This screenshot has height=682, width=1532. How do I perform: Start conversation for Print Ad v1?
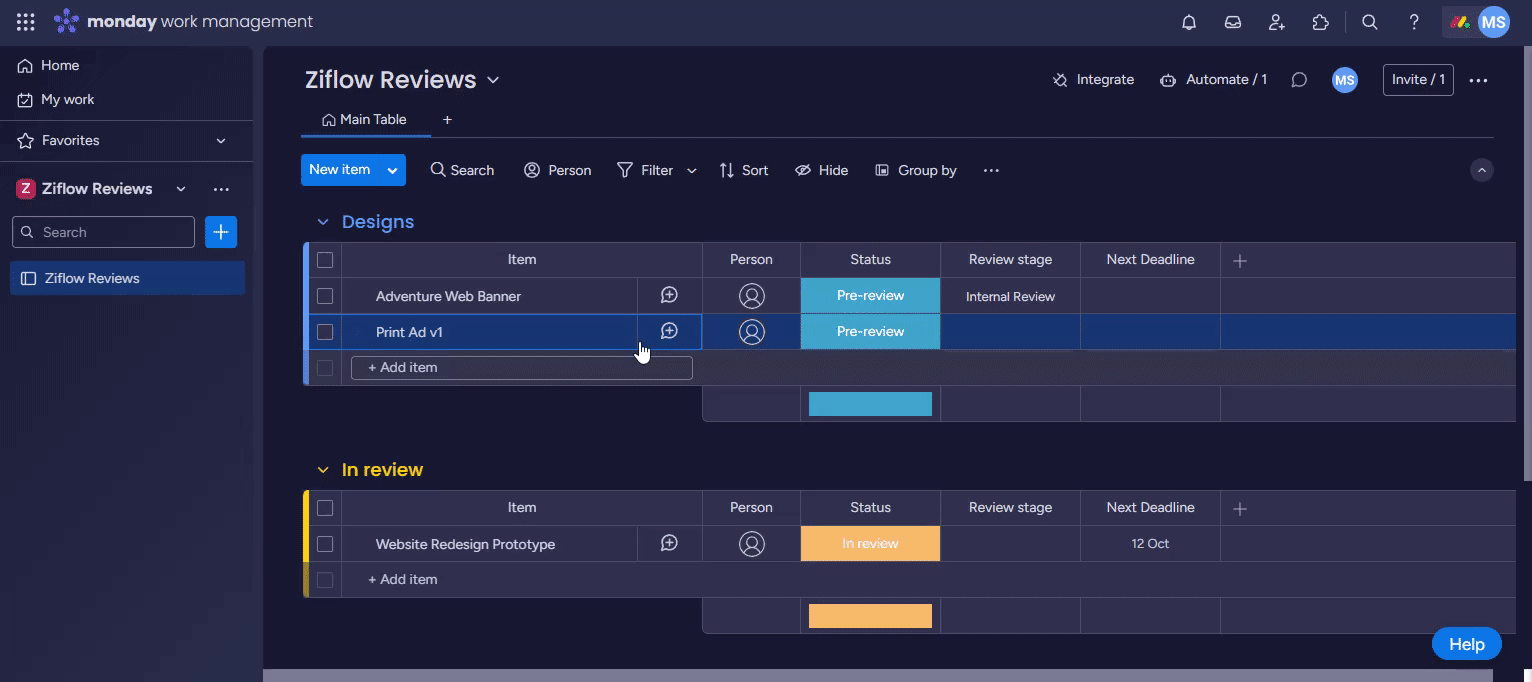pyautogui.click(x=669, y=332)
